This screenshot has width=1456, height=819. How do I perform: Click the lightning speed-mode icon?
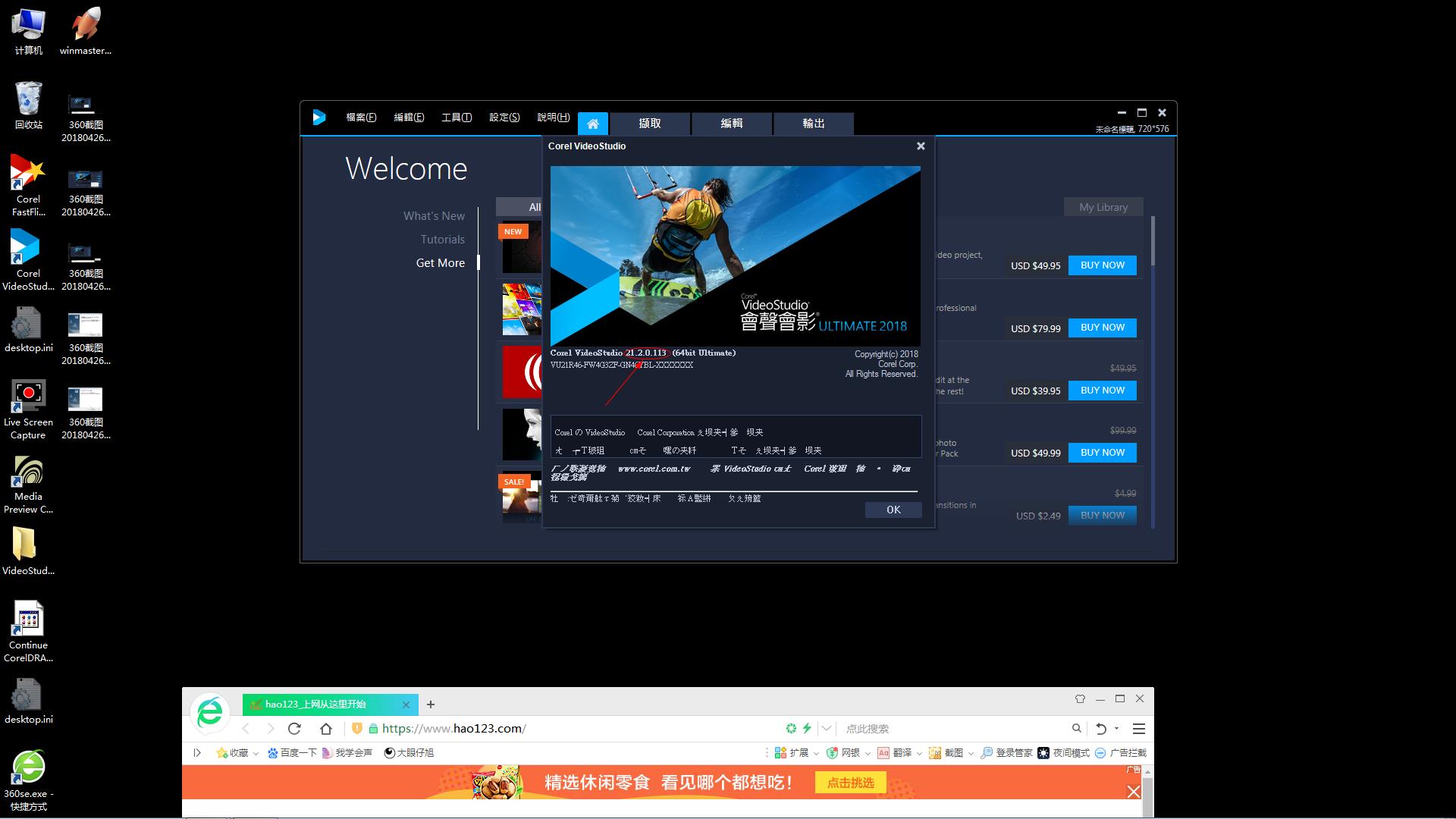click(807, 729)
